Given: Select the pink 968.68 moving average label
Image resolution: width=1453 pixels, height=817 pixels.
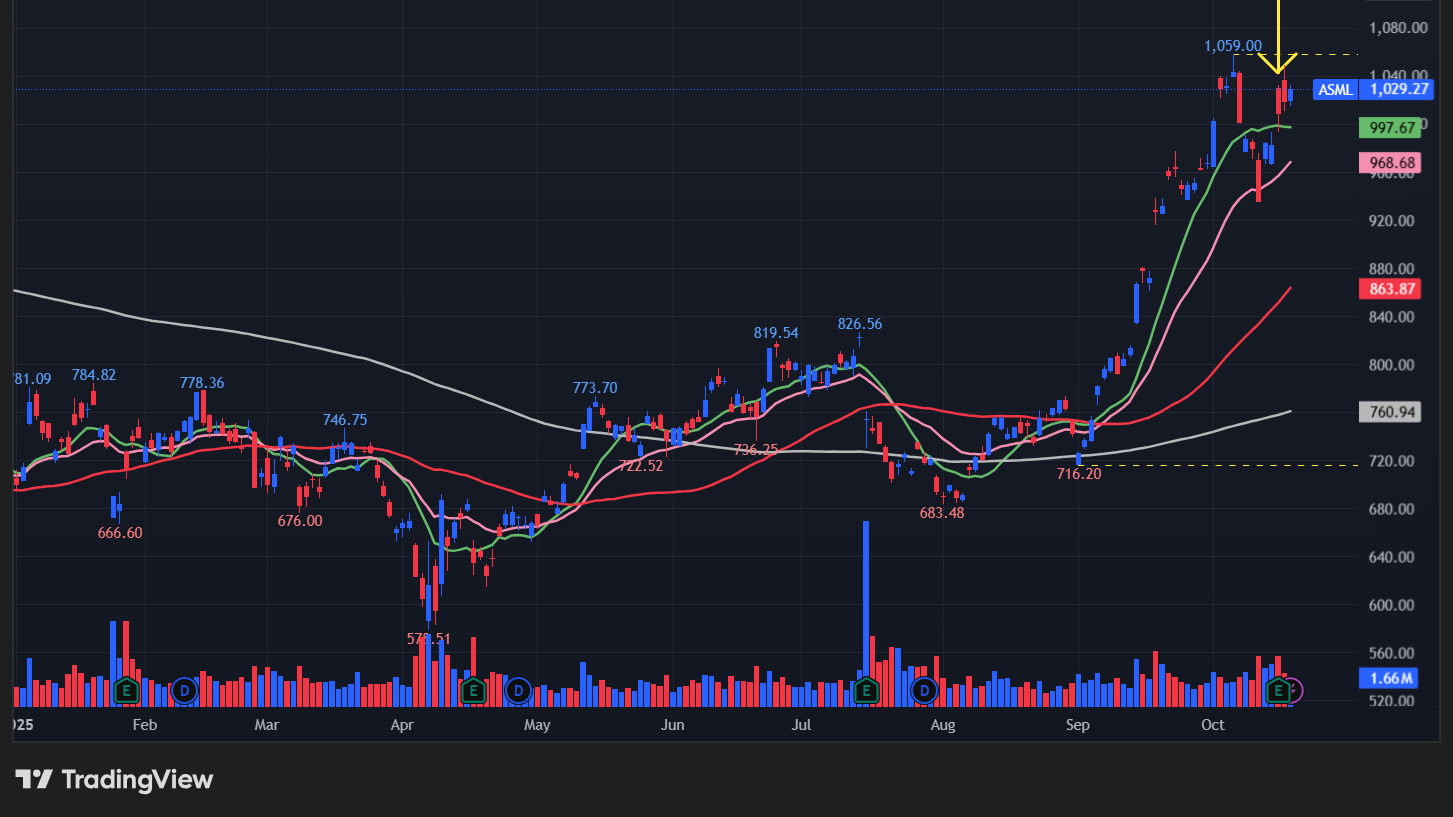Looking at the screenshot, I should tap(1390, 162).
